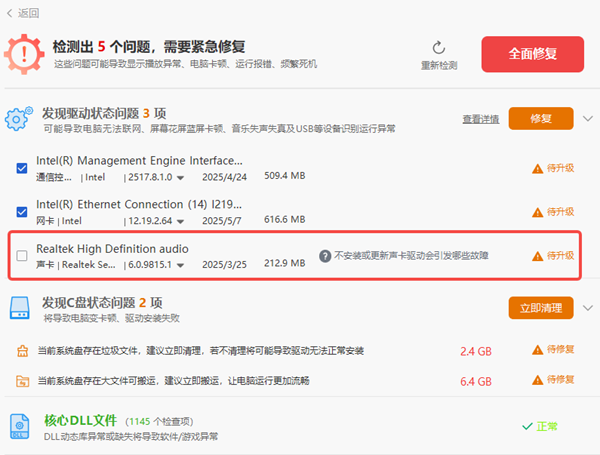
Task: Click the 查看详情 view details link
Action: [480, 119]
